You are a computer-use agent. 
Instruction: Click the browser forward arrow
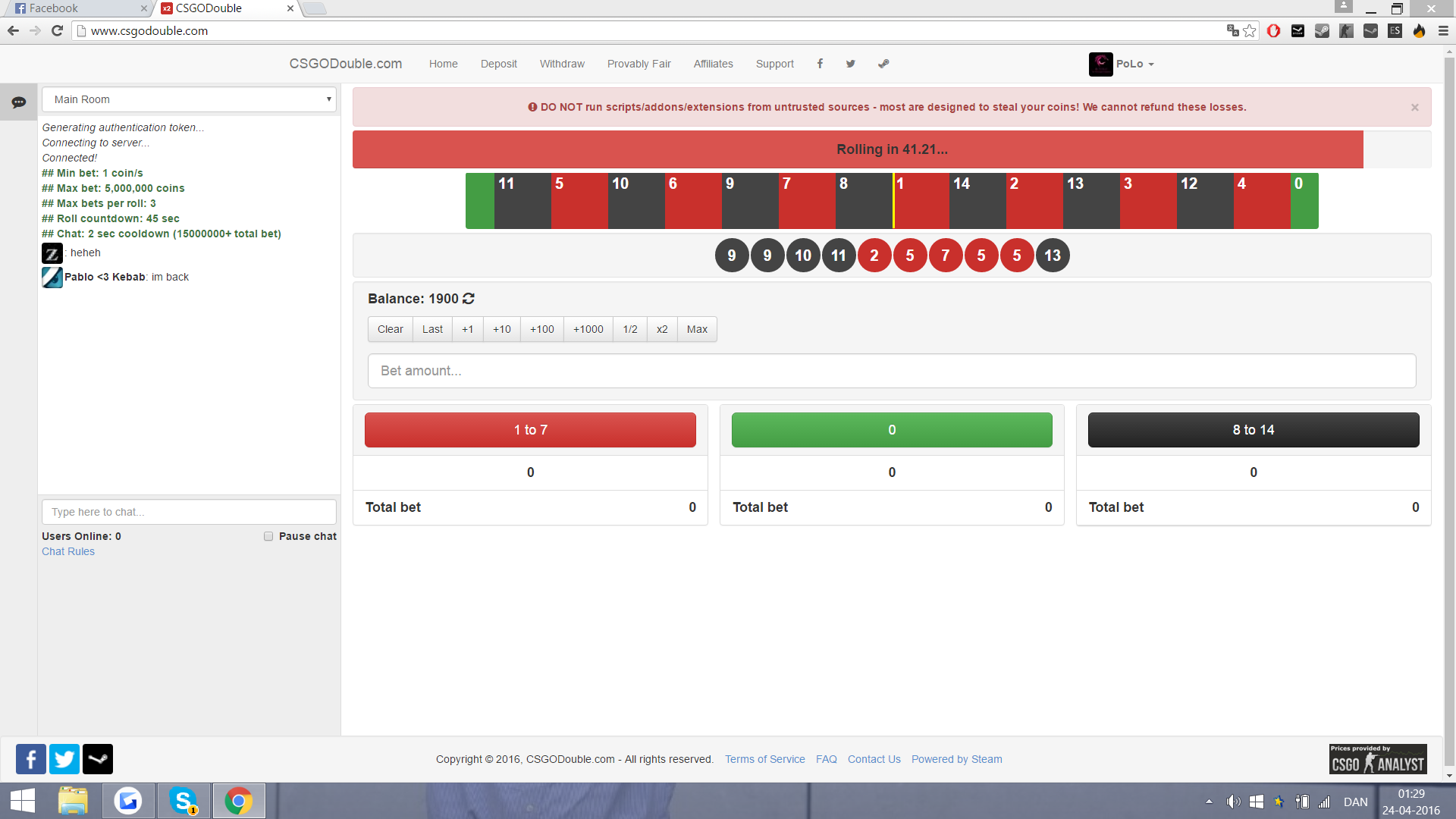[x=35, y=30]
